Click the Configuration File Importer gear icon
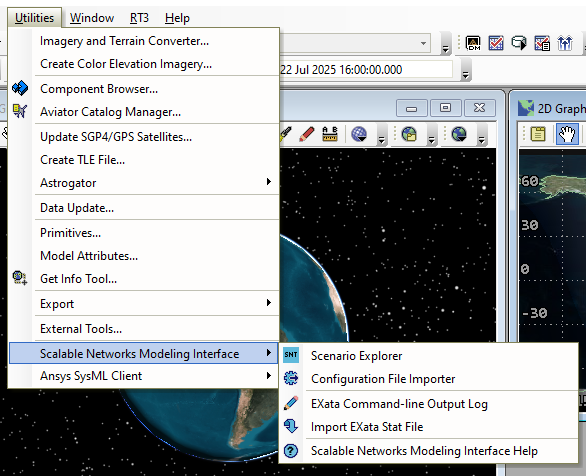Screen dimensions: 586x476 click(291, 378)
